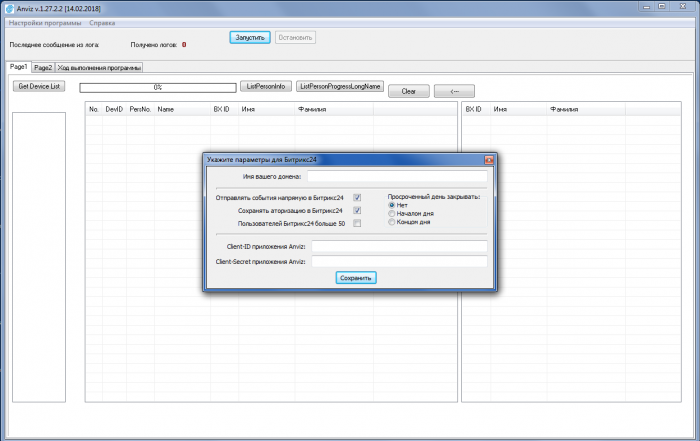This screenshot has height=441, width=700.
Task: Click the Clear button
Action: (409, 91)
